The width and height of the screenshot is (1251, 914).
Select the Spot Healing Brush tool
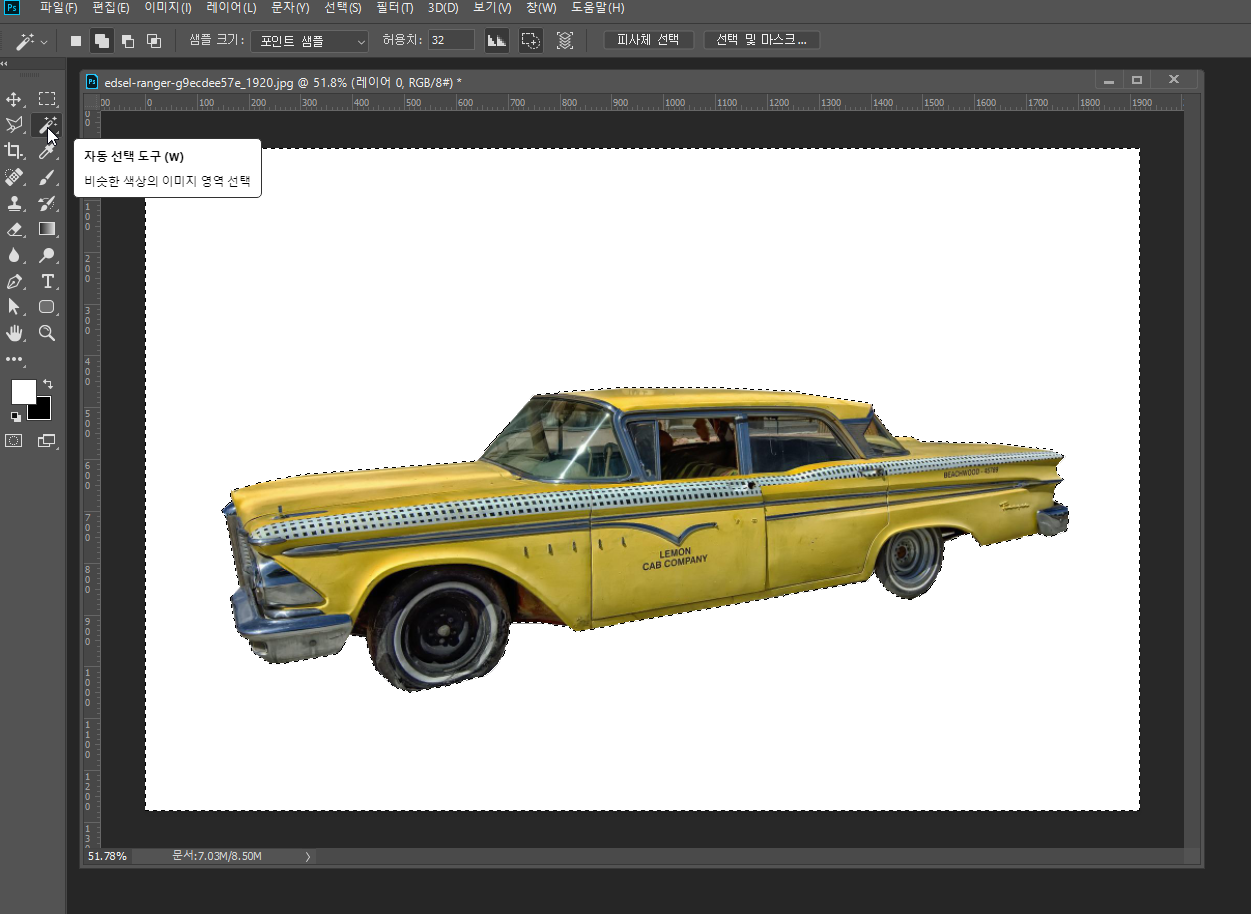coord(14,177)
